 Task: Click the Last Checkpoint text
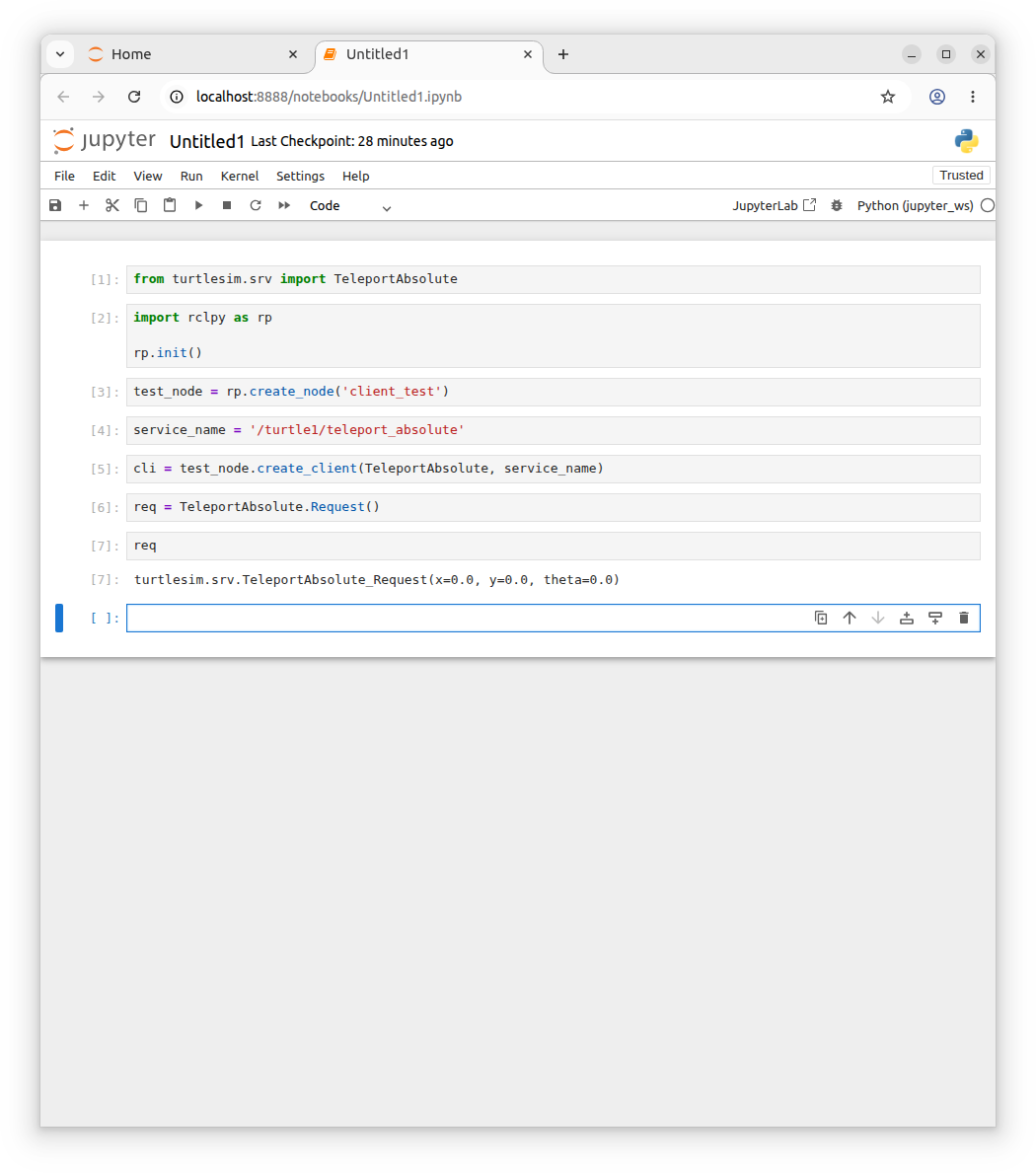click(x=351, y=141)
